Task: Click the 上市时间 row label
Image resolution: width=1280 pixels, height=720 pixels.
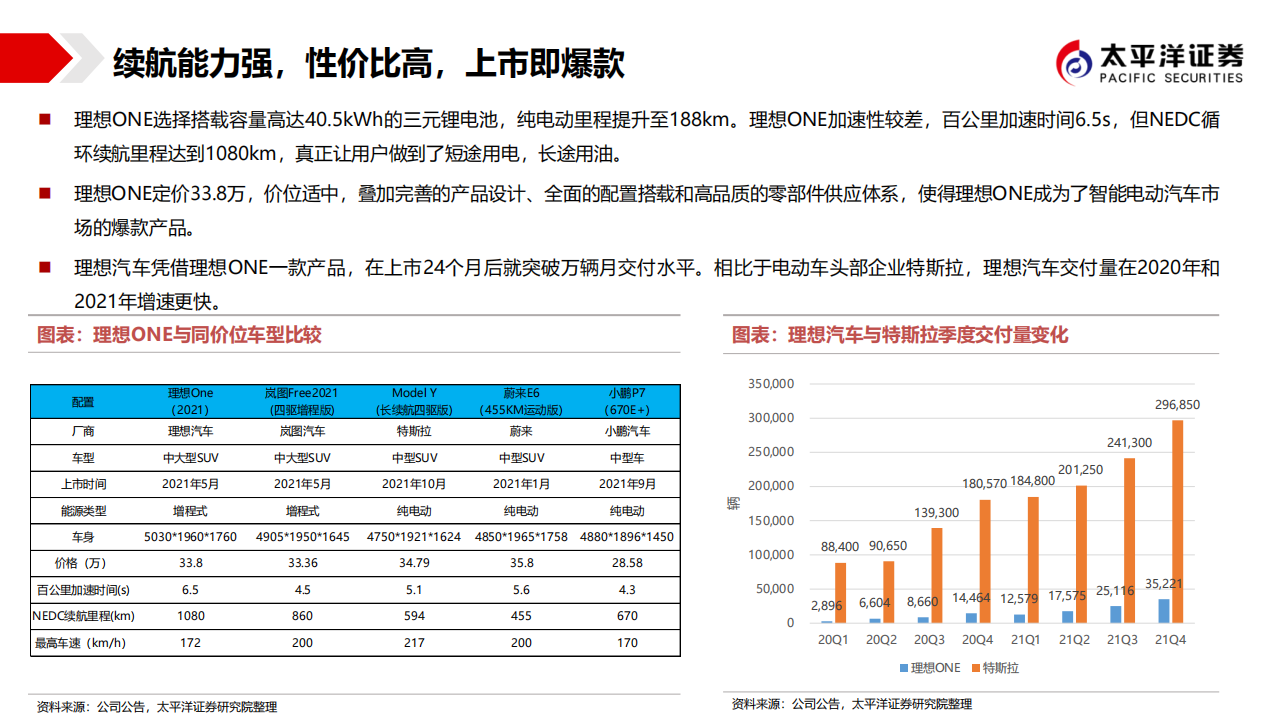Action: click(83, 484)
